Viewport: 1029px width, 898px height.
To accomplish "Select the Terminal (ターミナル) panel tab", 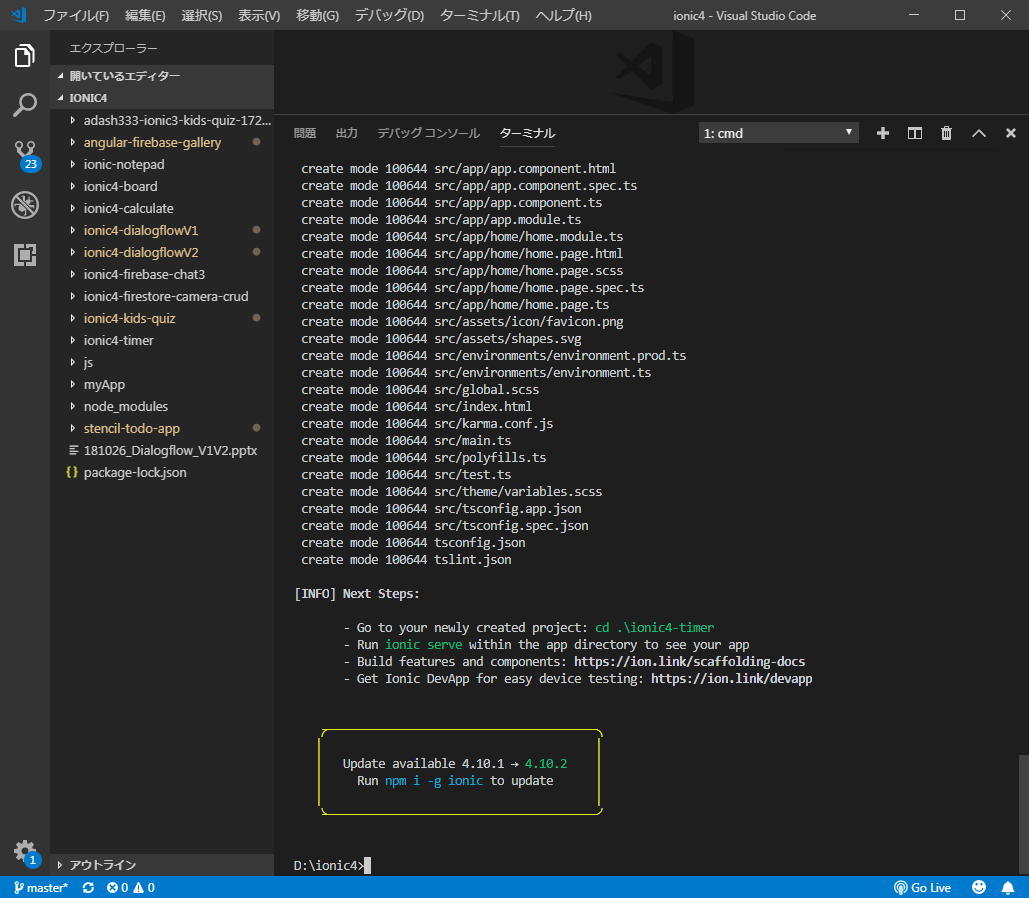I will coord(528,133).
